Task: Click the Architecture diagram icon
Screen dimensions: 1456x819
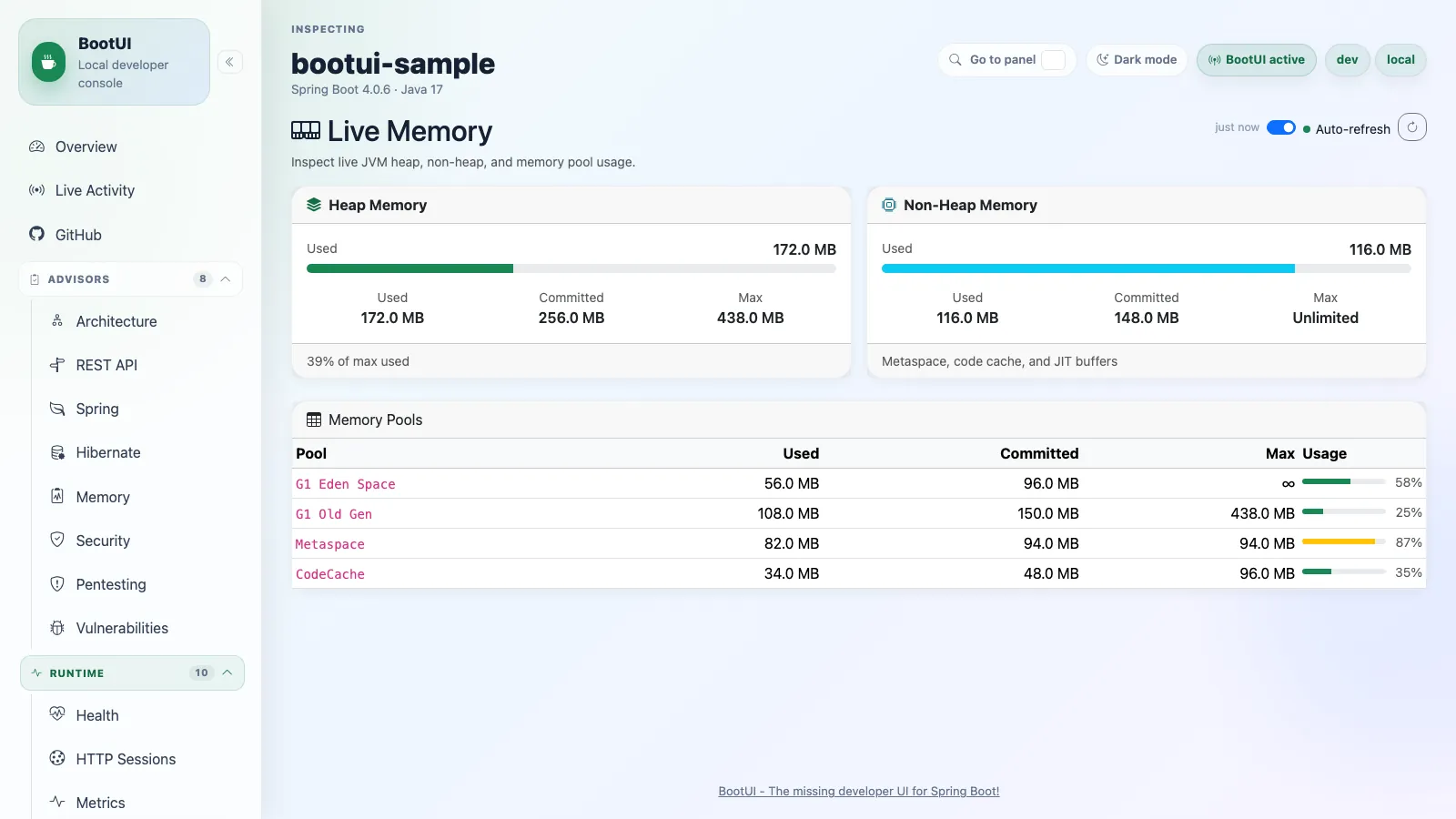Action: (x=57, y=321)
